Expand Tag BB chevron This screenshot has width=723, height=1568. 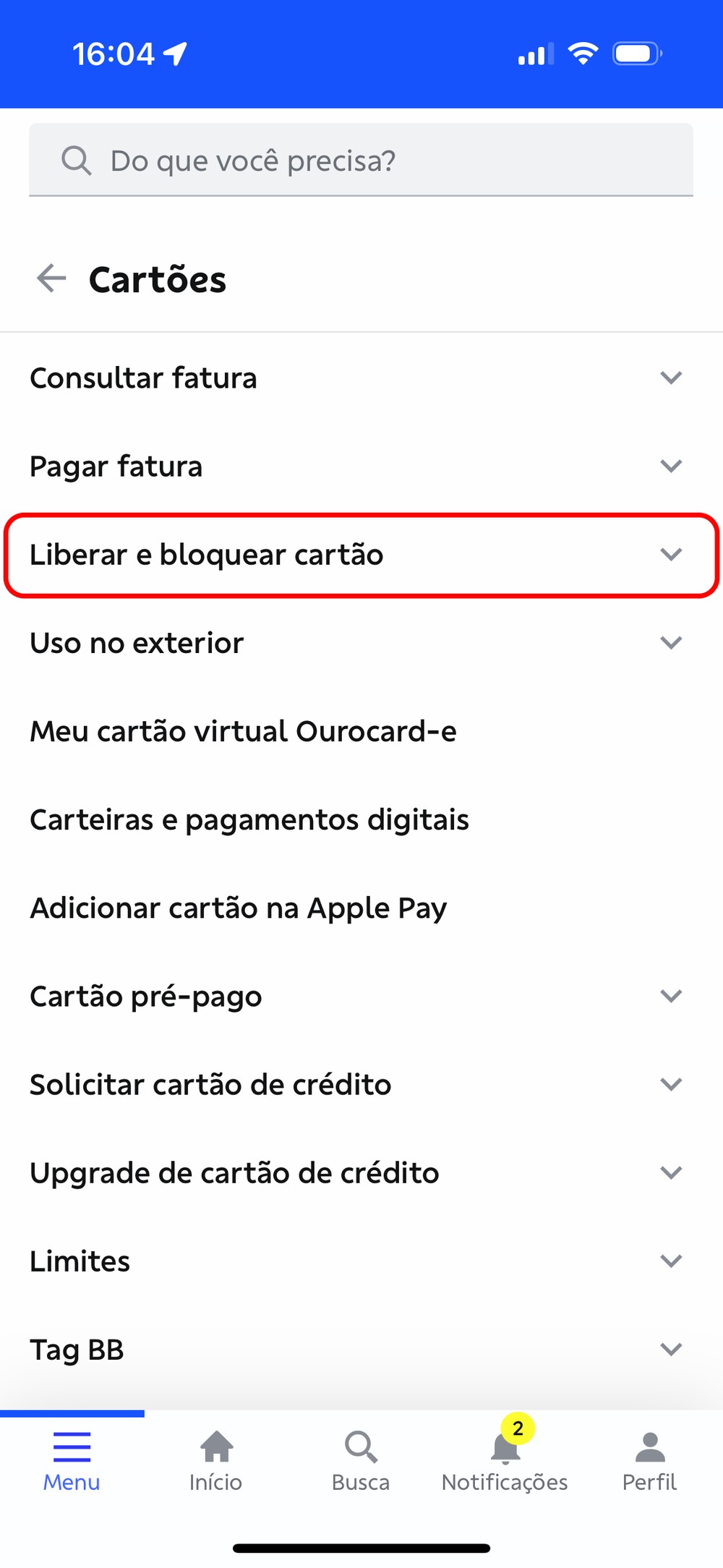click(671, 1349)
